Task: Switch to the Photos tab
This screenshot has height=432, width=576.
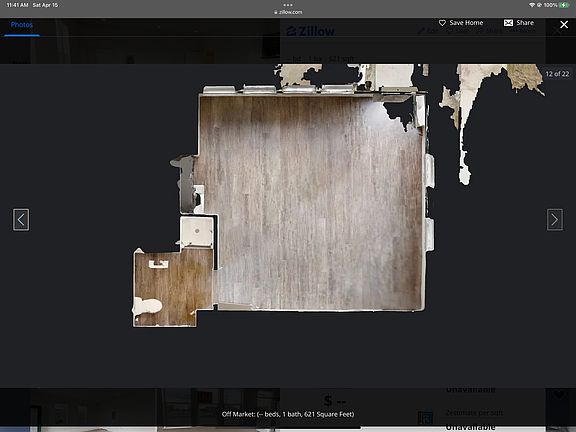Action: pos(22,25)
